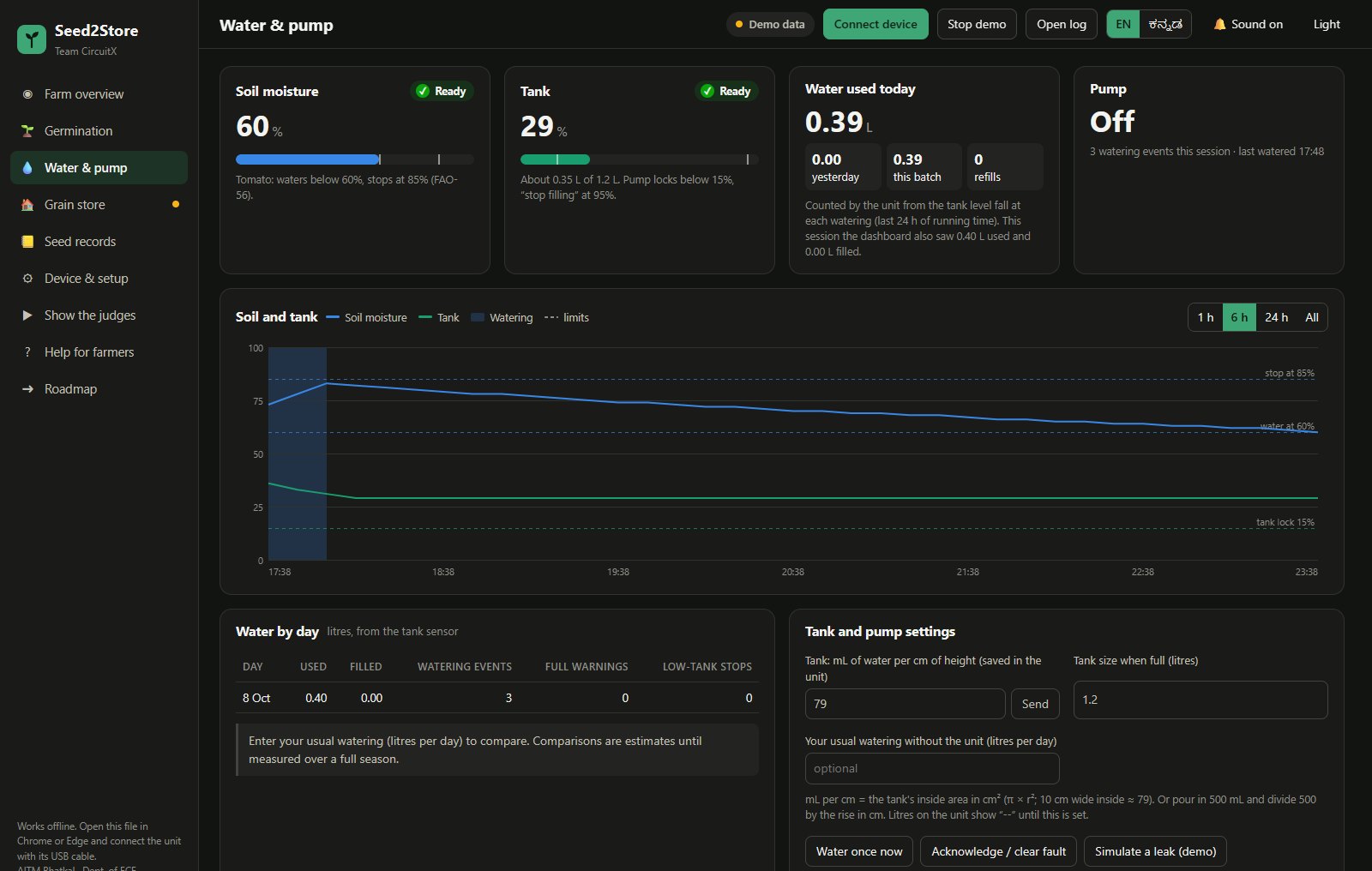This screenshot has width=1372, height=871.
Task: Select the 6 h chart range
Action: coord(1239,317)
